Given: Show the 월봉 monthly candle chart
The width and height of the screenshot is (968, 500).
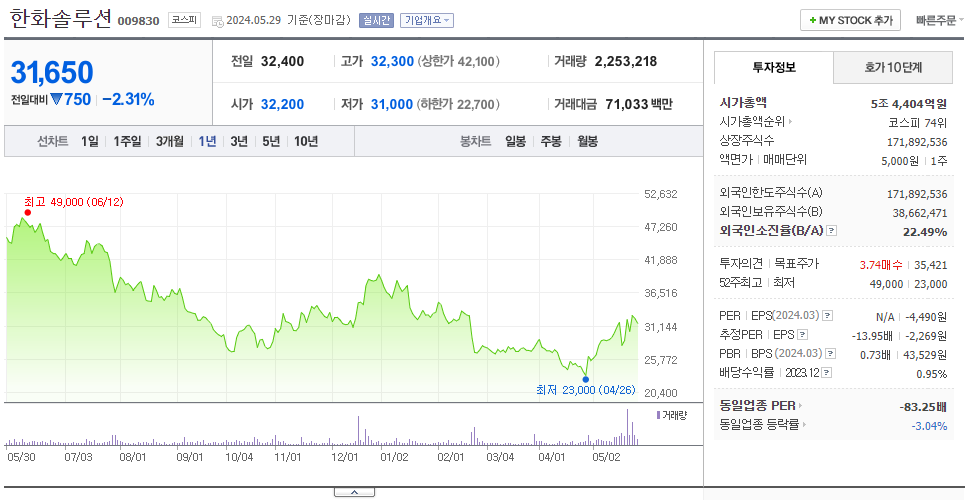Looking at the screenshot, I should click(x=588, y=141).
